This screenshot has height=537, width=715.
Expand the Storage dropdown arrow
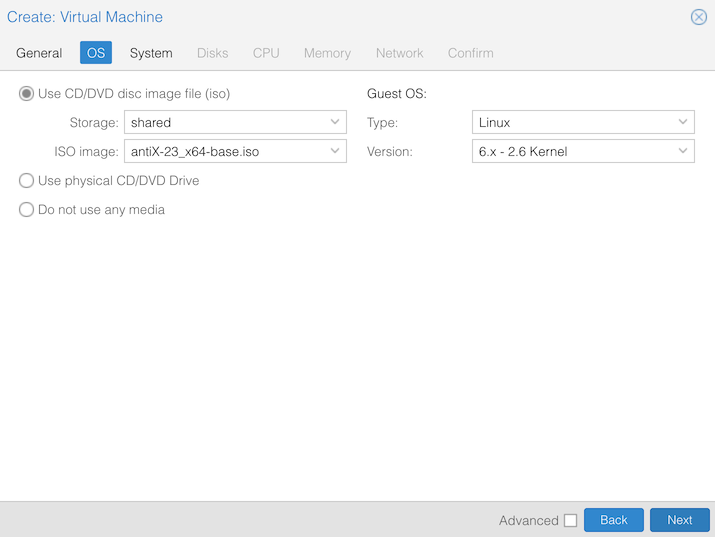click(335, 123)
